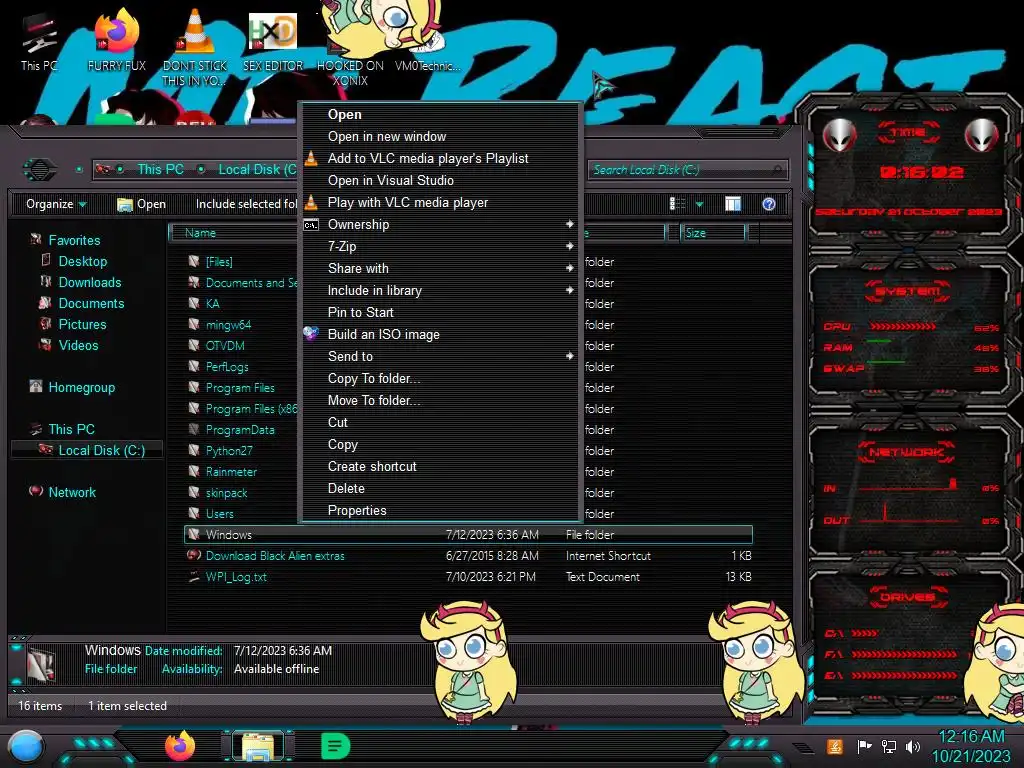Switch to File Explorer taskbar button
The width and height of the screenshot is (1024, 768).
point(258,746)
